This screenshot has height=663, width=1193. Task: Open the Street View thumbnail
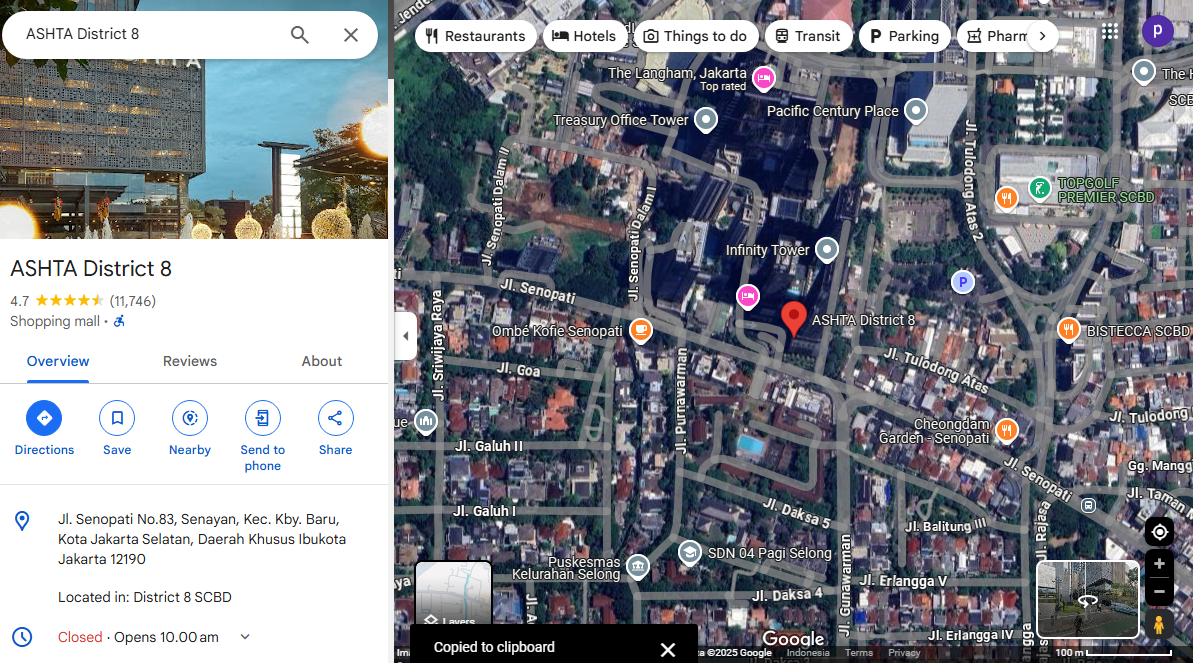coord(1088,599)
